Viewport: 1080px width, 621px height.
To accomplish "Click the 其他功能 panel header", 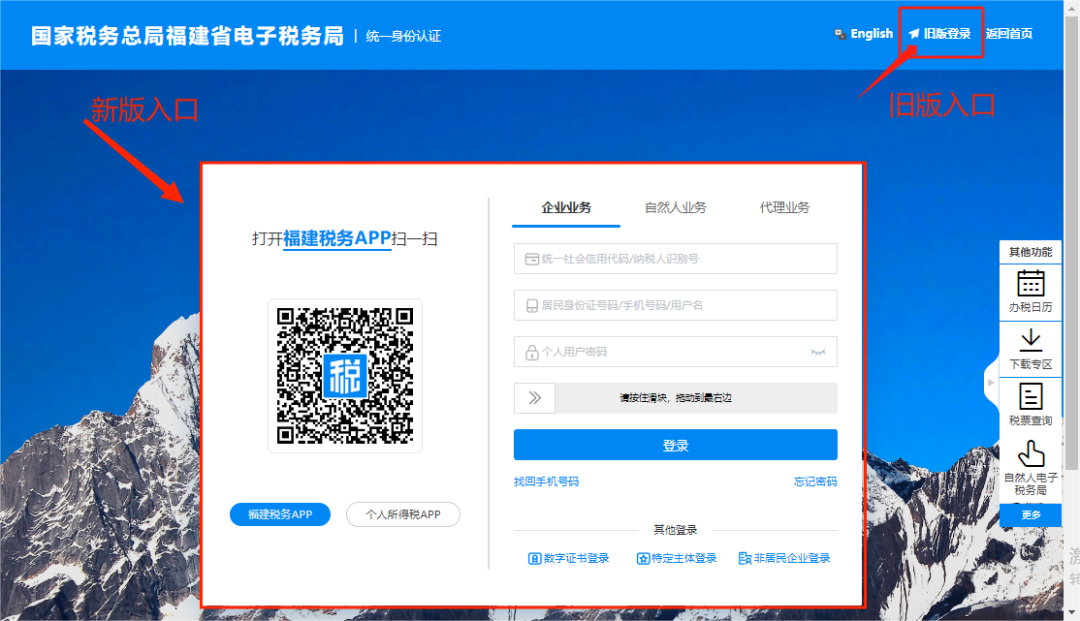I will 1030,252.
